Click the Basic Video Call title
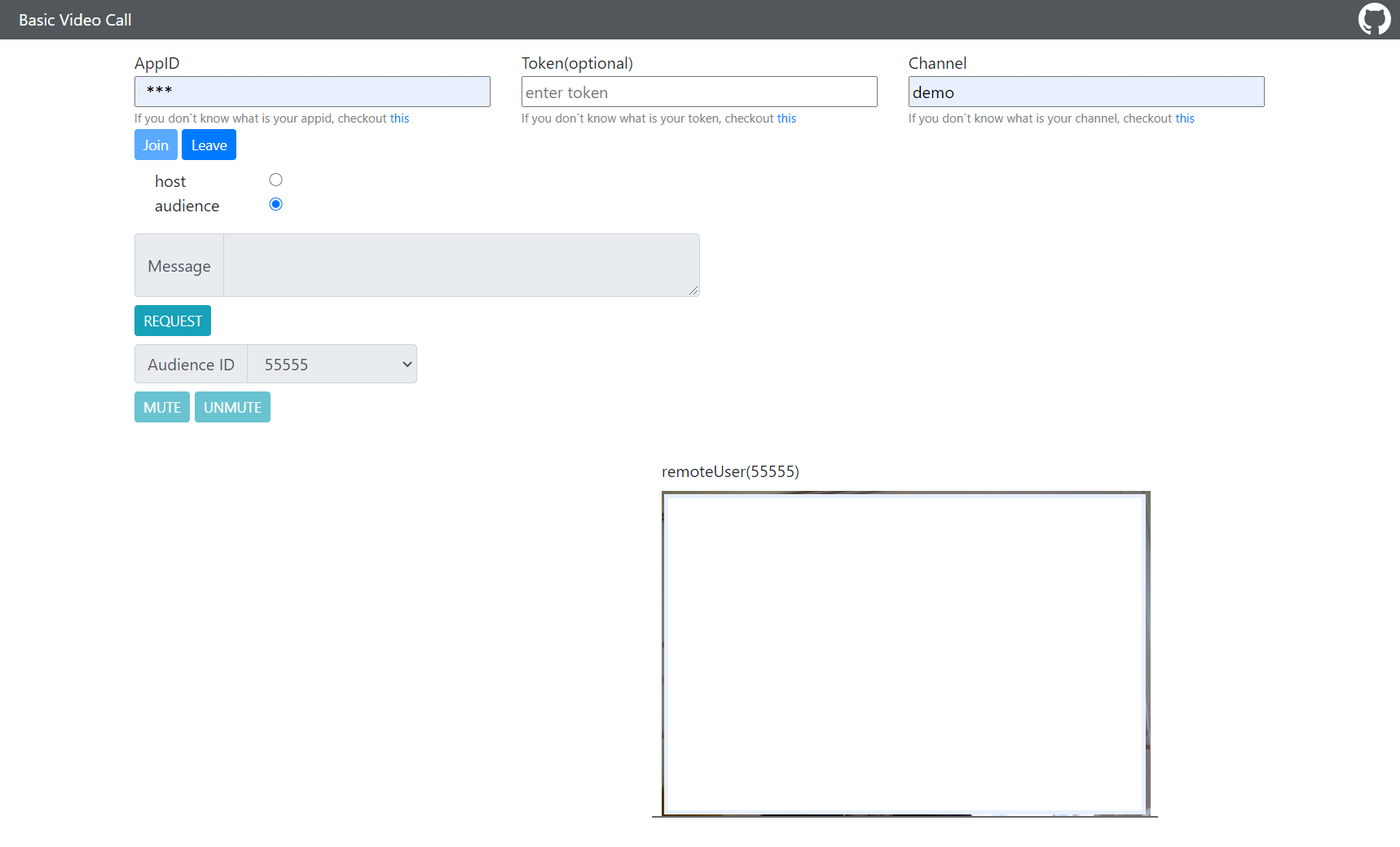Image resolution: width=1400 pixels, height=847 pixels. tap(75, 20)
